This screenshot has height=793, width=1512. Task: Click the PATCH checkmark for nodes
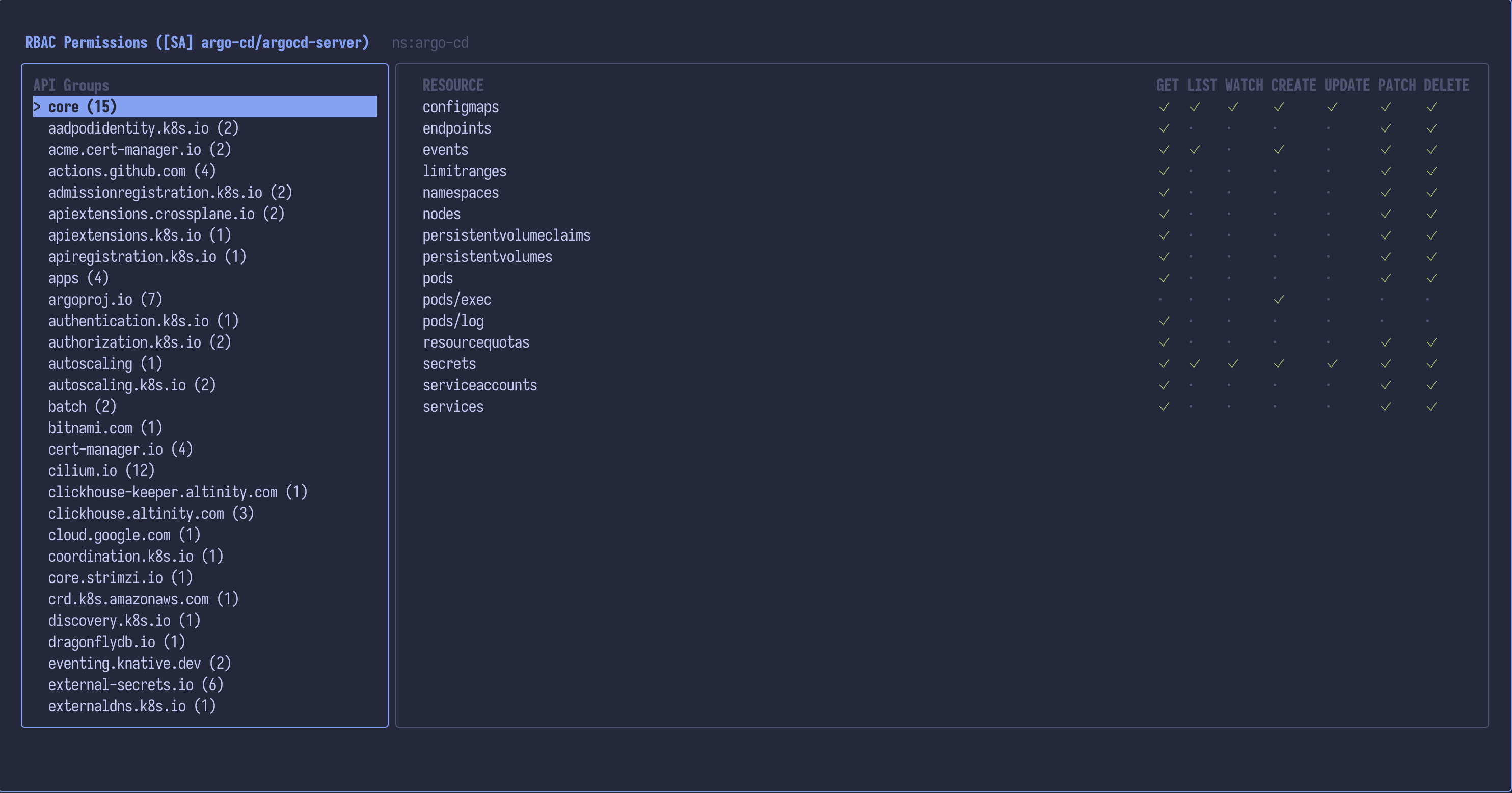pyautogui.click(x=1385, y=214)
